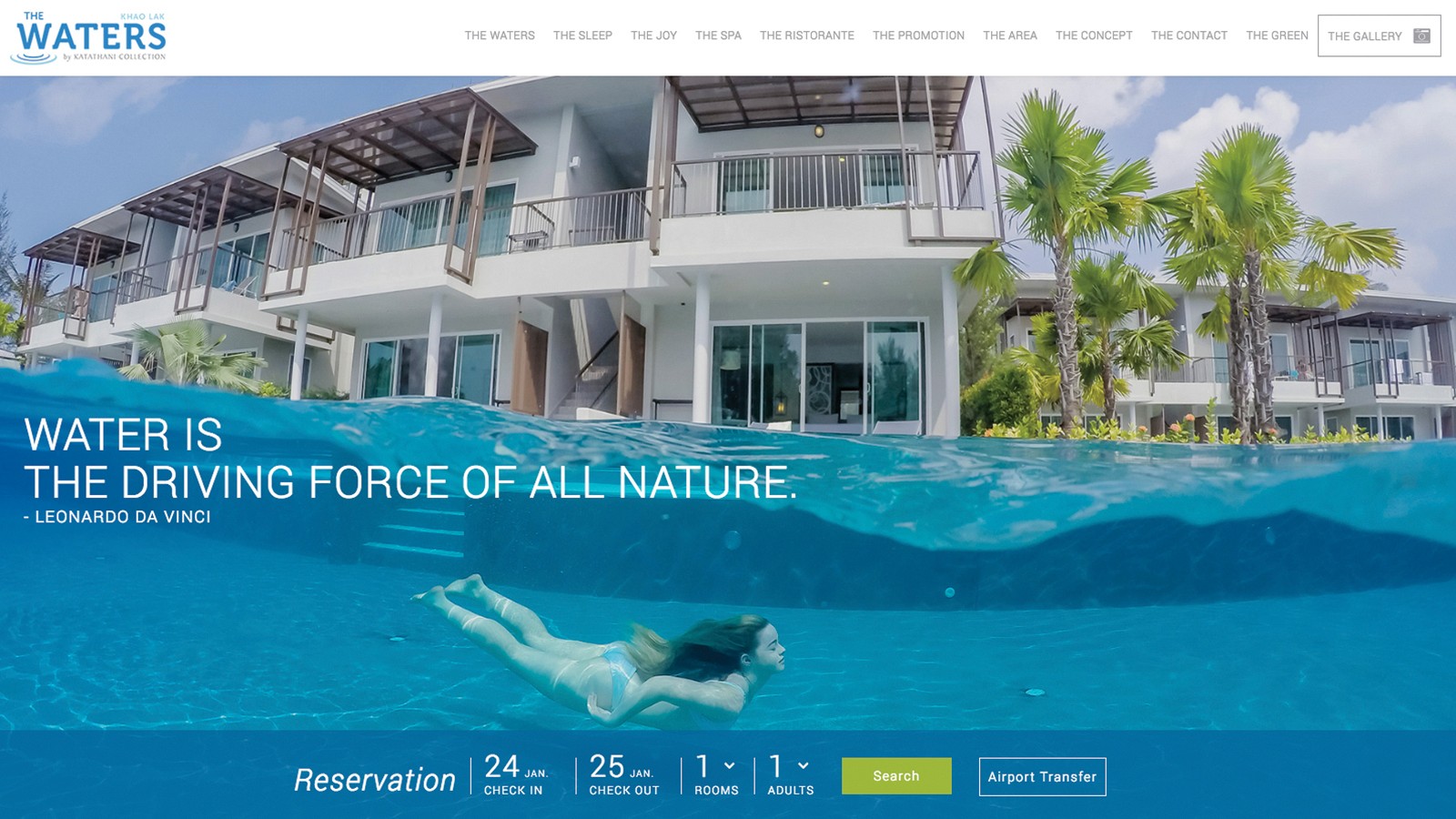Image resolution: width=1456 pixels, height=819 pixels.
Task: Go to The Contact page
Action: (1188, 35)
